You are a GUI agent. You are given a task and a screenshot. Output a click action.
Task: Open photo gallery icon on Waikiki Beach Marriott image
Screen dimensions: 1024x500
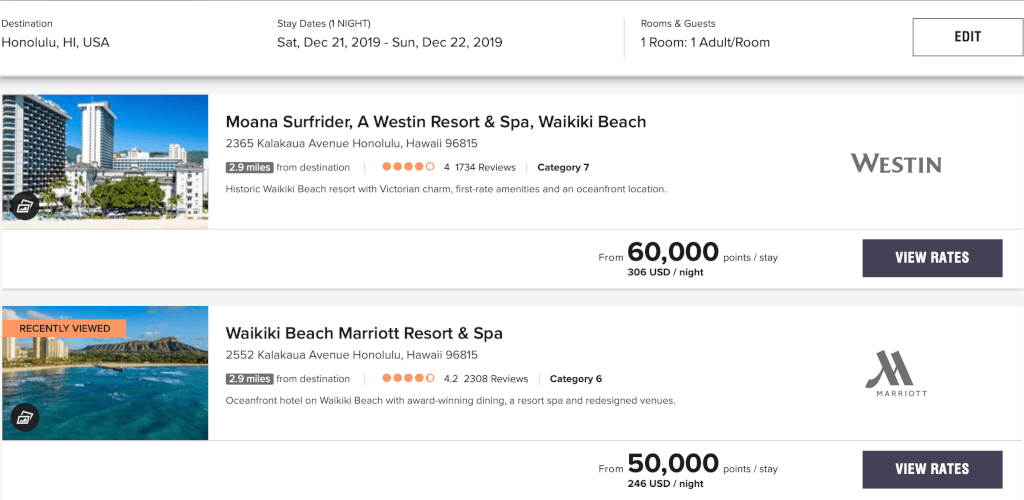[x=25, y=417]
